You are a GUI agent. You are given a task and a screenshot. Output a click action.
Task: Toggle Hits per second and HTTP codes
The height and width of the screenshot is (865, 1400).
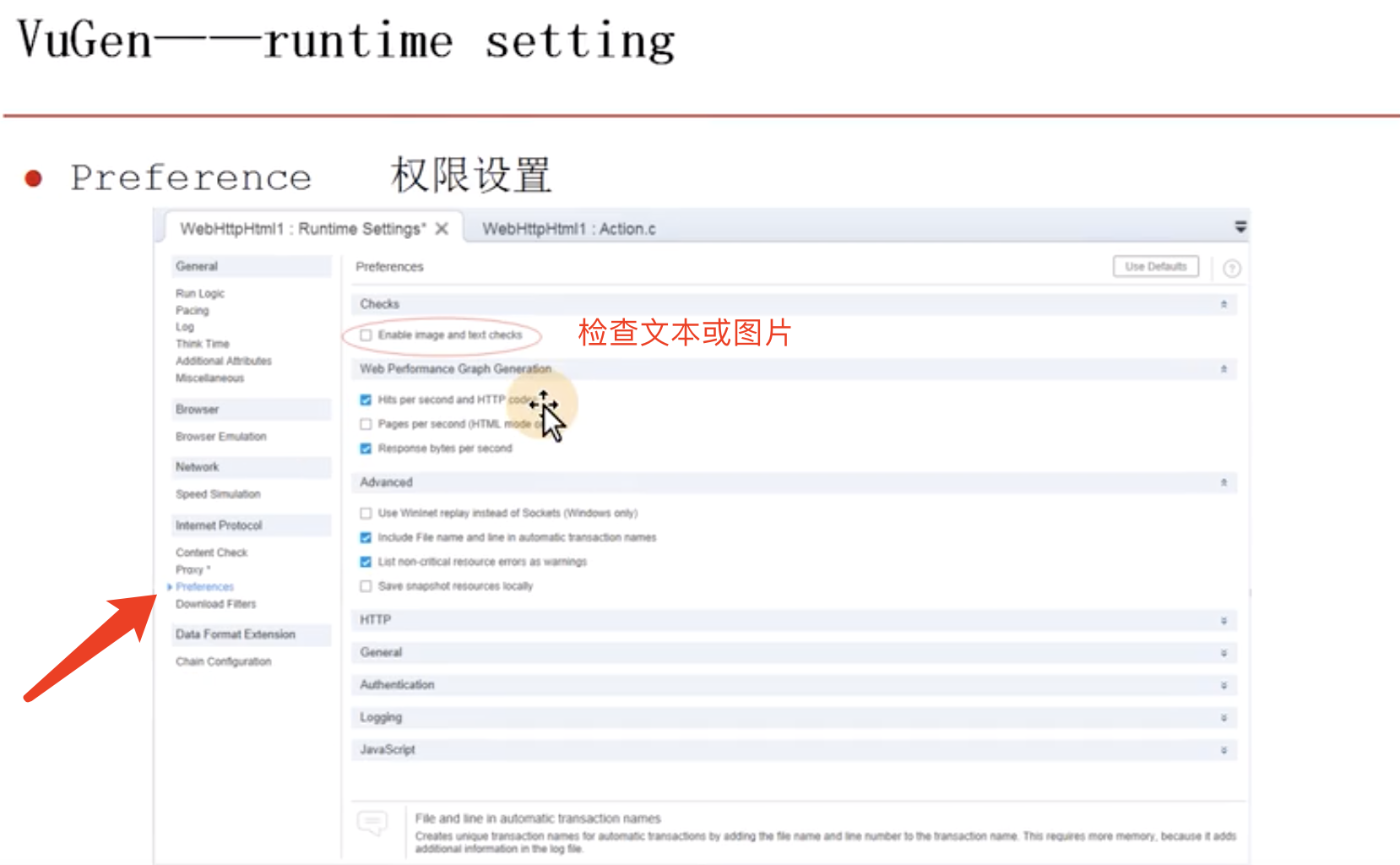[366, 400]
